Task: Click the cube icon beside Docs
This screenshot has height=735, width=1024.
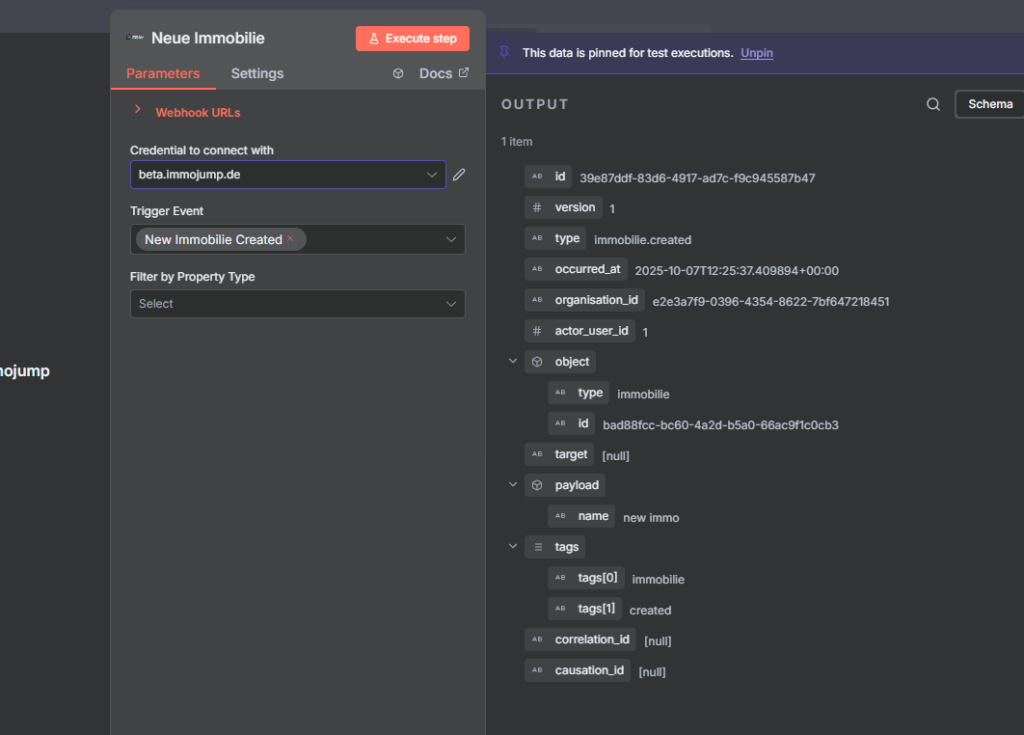Action: pos(398,73)
